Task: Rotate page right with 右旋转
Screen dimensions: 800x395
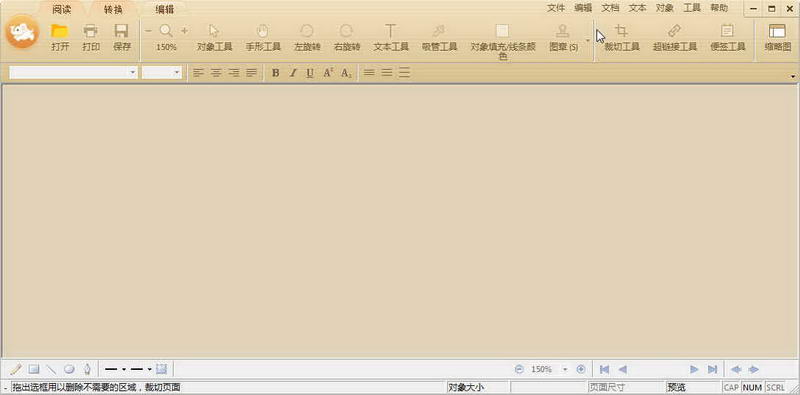Action: point(347,38)
